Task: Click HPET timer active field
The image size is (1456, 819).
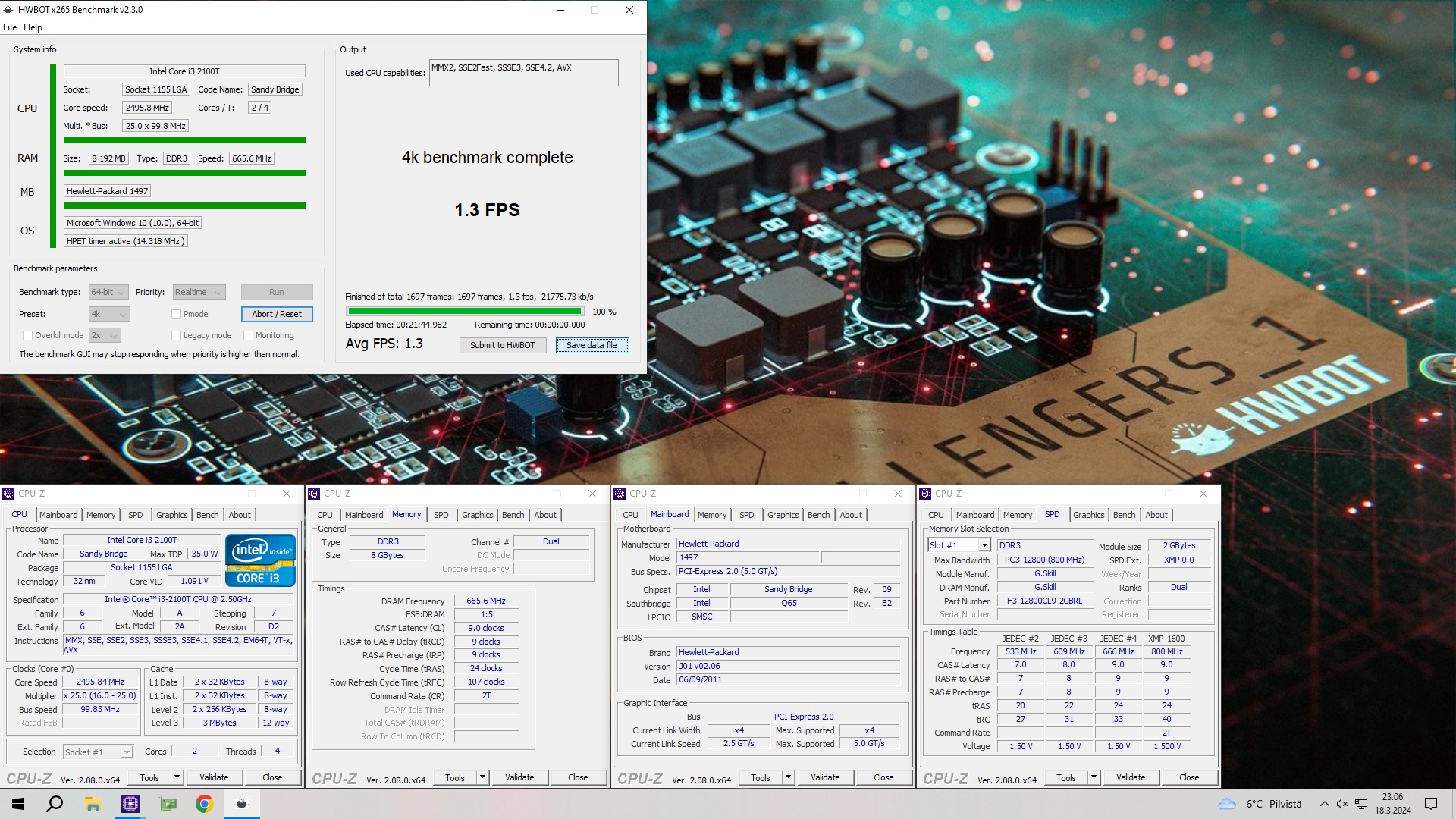Action: click(x=125, y=241)
